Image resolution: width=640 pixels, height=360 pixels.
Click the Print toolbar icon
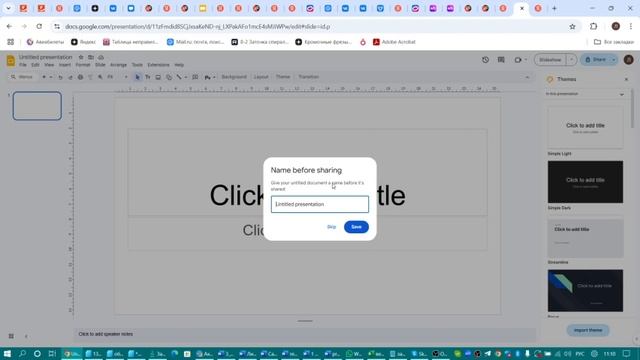point(80,77)
